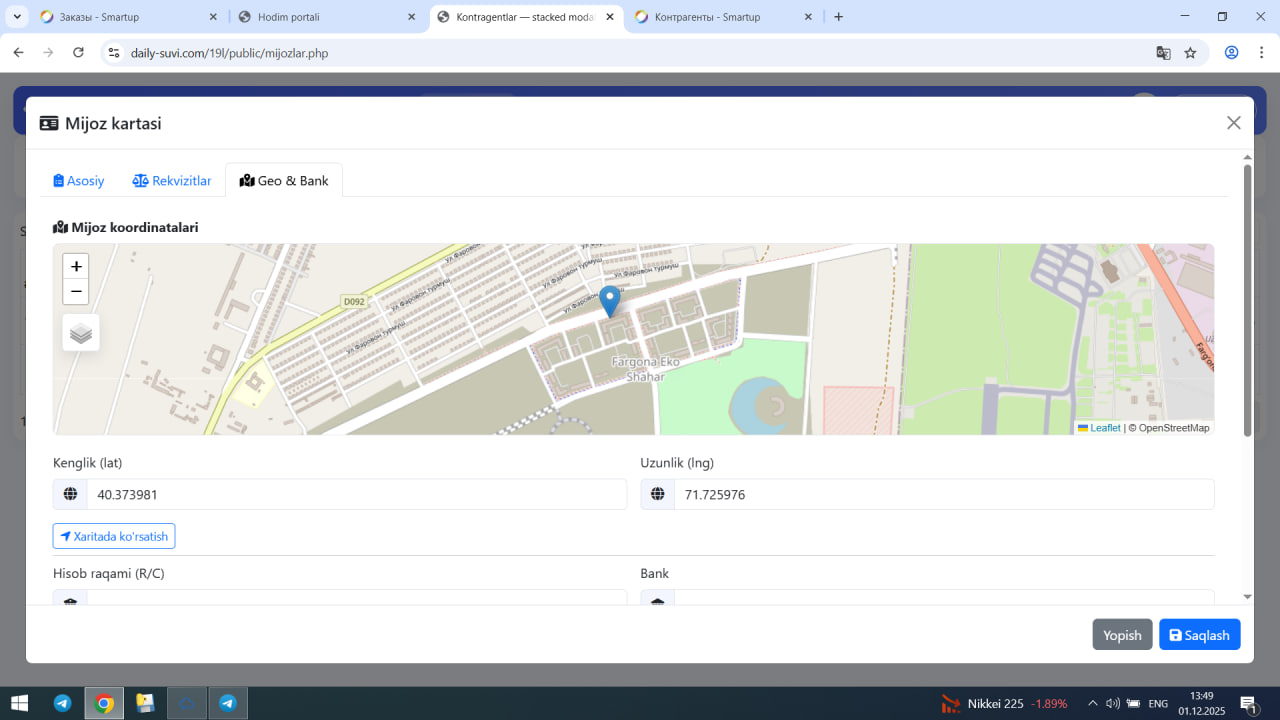1280x720 pixels.
Task: Click the Google Translate icon in address bar
Action: tap(1163, 53)
